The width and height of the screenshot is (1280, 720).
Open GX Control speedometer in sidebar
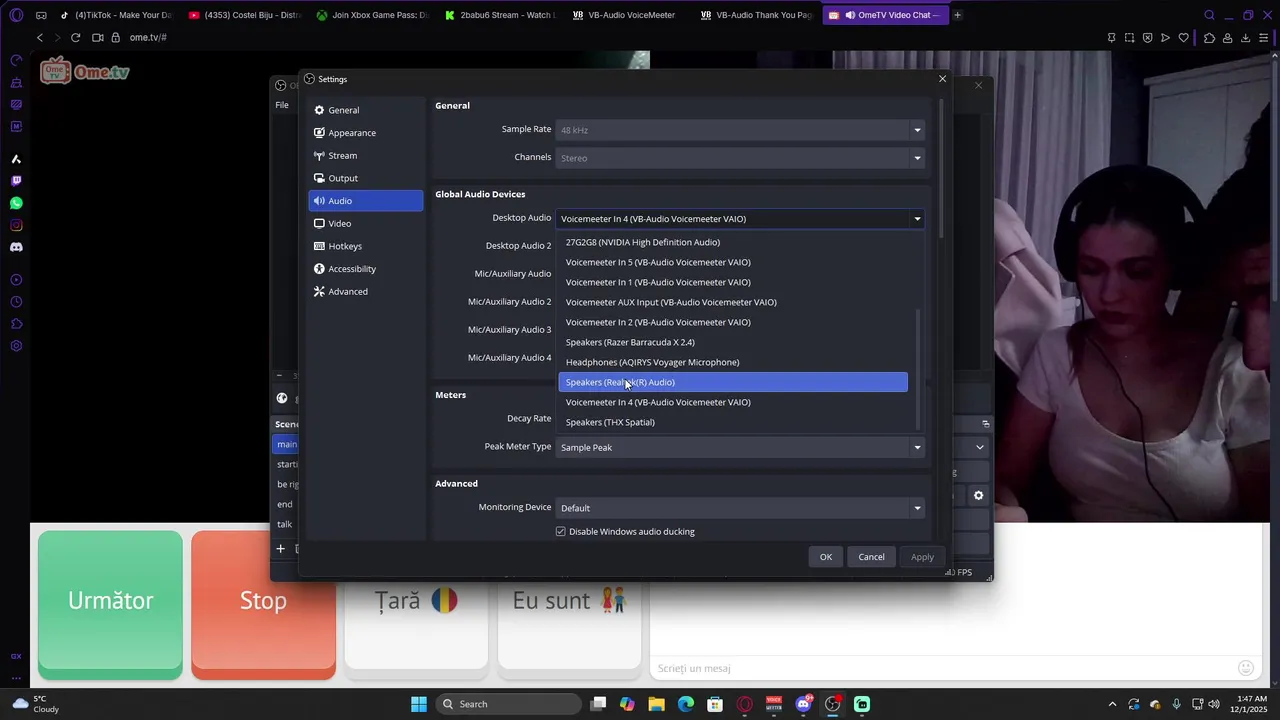[16, 60]
